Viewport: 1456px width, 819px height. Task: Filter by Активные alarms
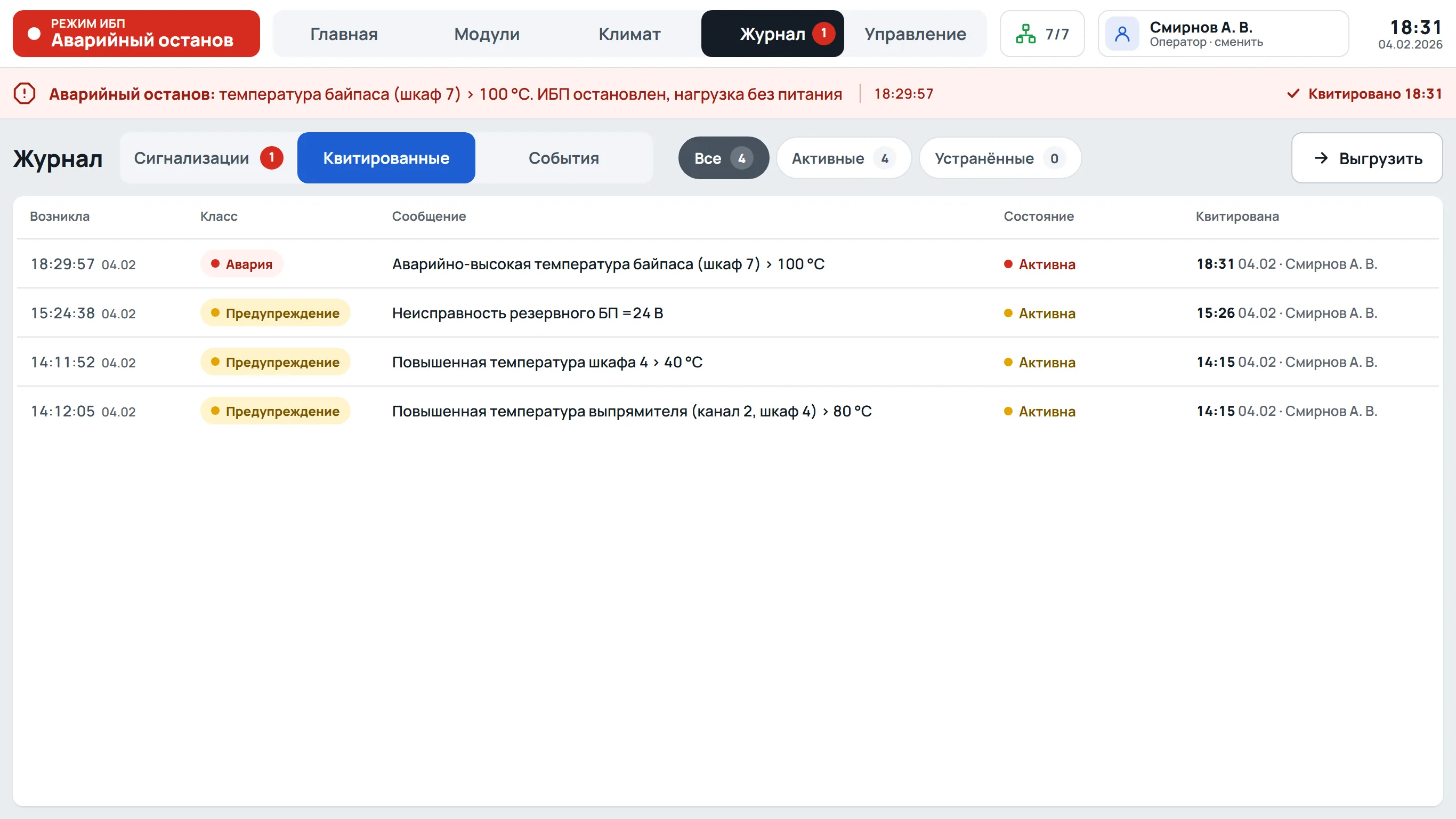843,158
